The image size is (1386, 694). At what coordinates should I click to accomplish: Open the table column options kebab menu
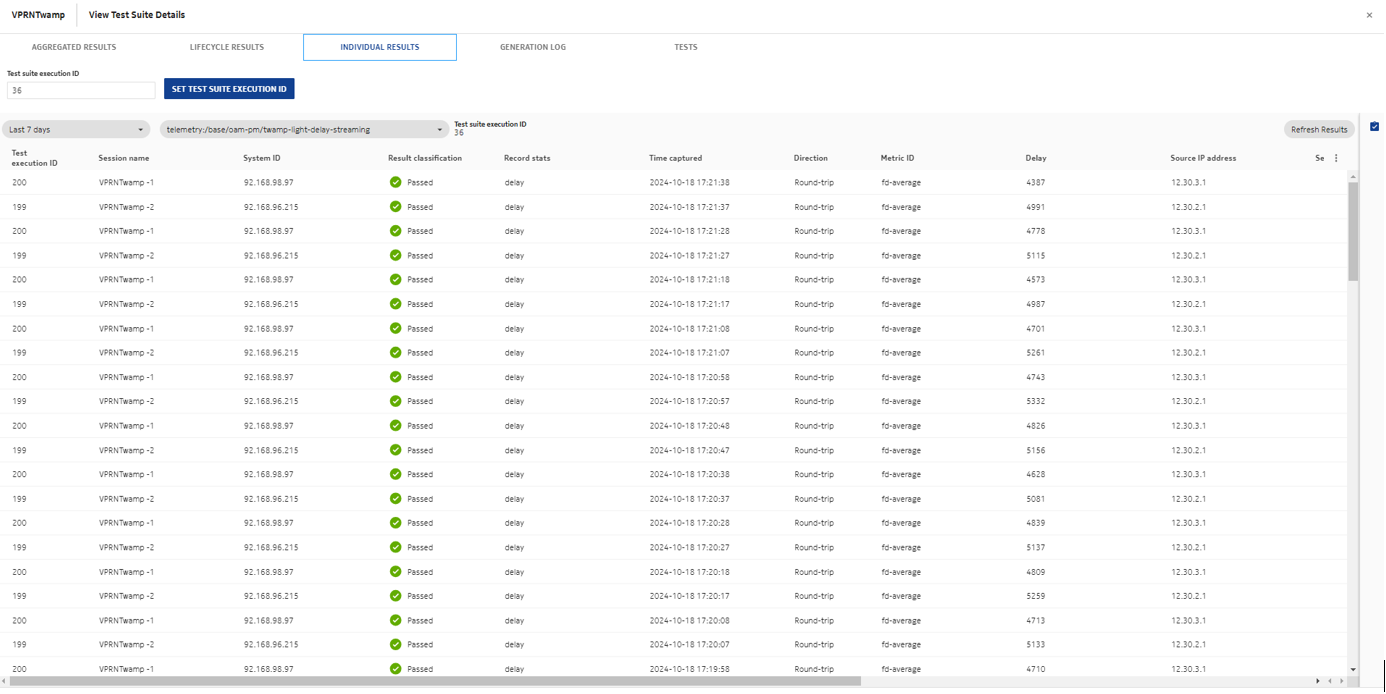[1336, 158]
